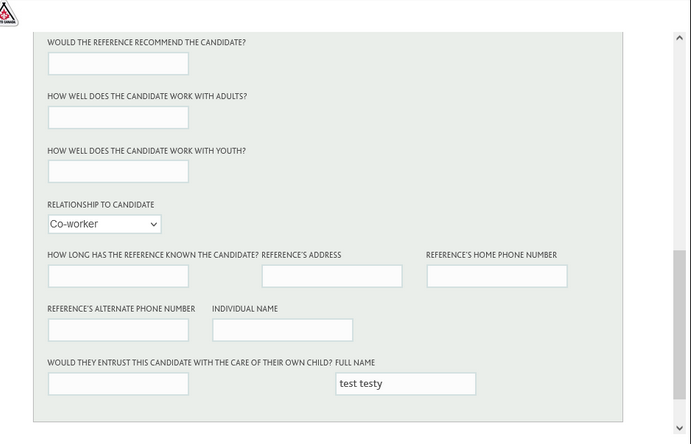Click the vertical scrollbar thumb
The height and width of the screenshot is (444, 692).
(x=679, y=325)
